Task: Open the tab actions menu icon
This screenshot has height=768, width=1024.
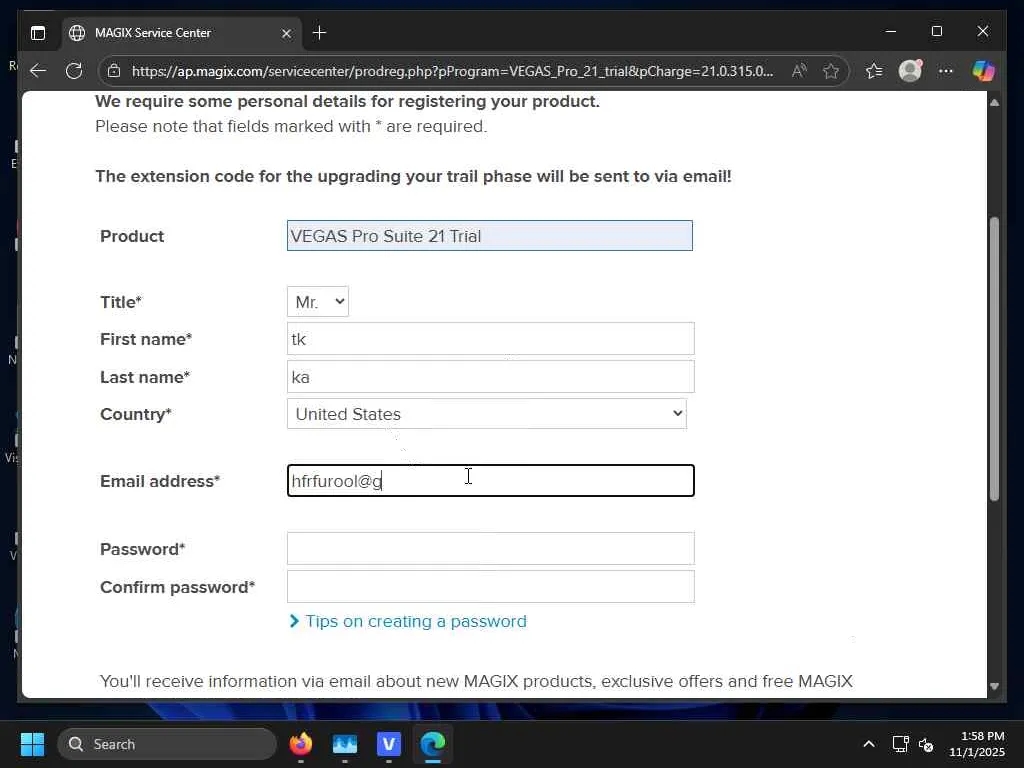Action: click(38, 33)
